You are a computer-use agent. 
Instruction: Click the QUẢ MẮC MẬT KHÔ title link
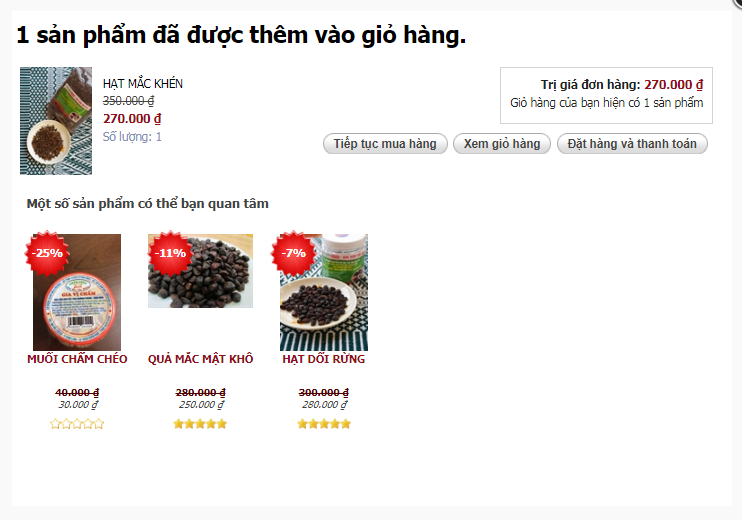200,359
